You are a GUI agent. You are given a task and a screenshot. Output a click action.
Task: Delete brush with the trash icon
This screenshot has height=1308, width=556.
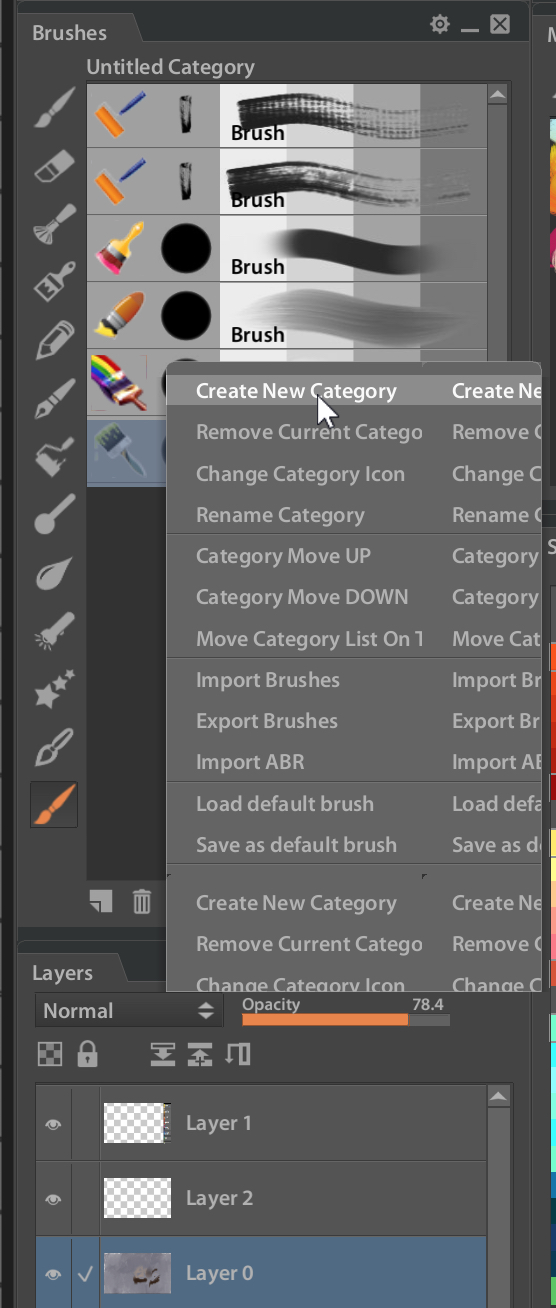142,902
